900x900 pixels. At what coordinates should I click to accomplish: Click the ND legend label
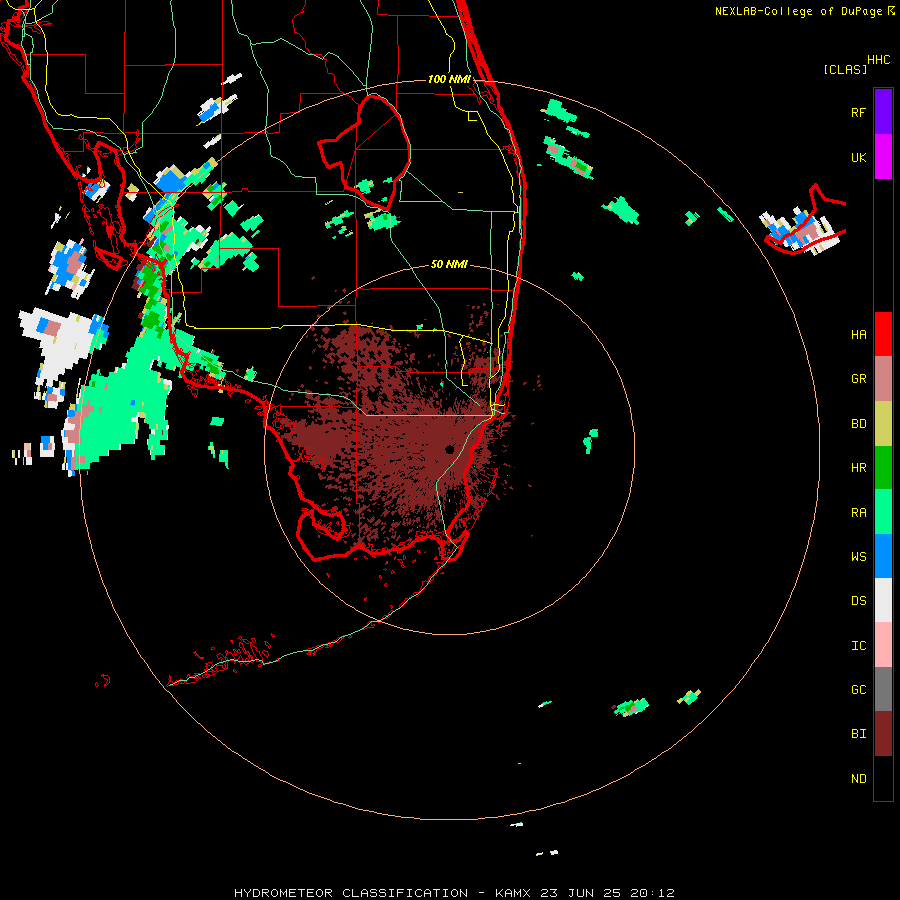click(x=858, y=778)
